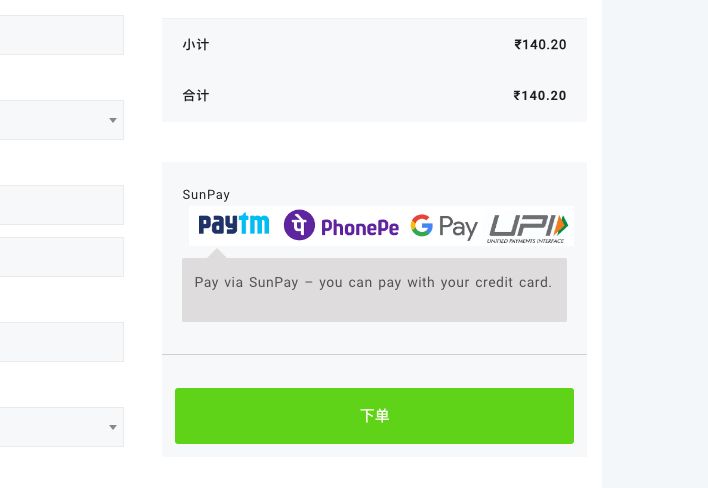Click the 小计 subtotal amount ₹140.20

540,45
